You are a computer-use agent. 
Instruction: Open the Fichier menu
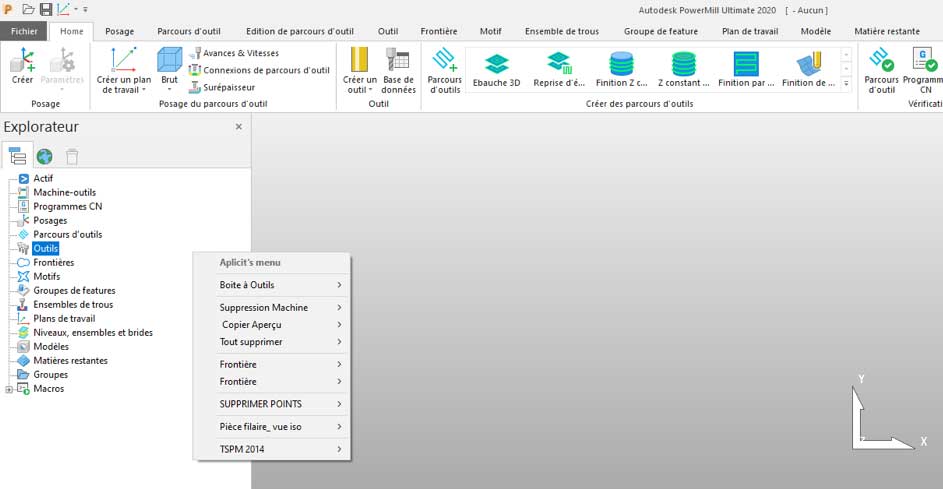(x=22, y=31)
